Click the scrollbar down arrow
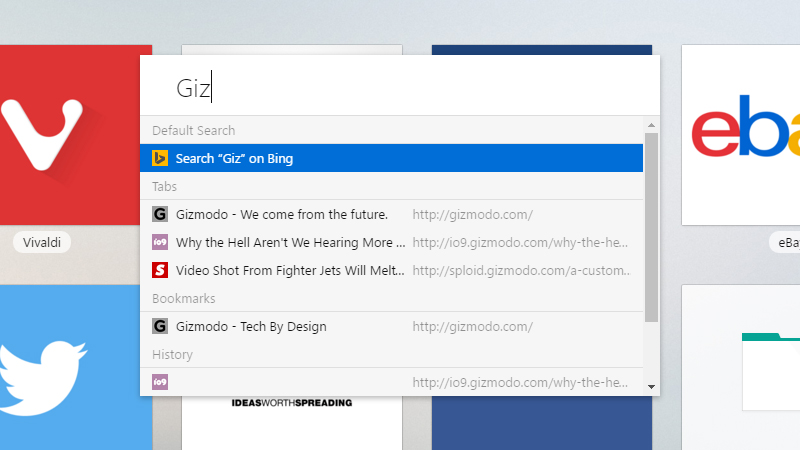The width and height of the screenshot is (800, 450). tap(651, 387)
